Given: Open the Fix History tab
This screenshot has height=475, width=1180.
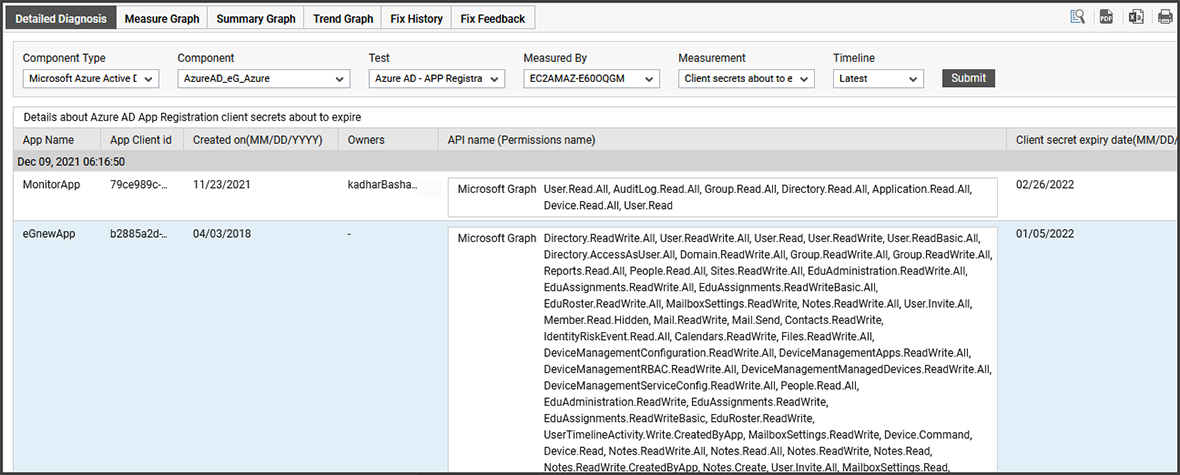Looking at the screenshot, I should (416, 19).
